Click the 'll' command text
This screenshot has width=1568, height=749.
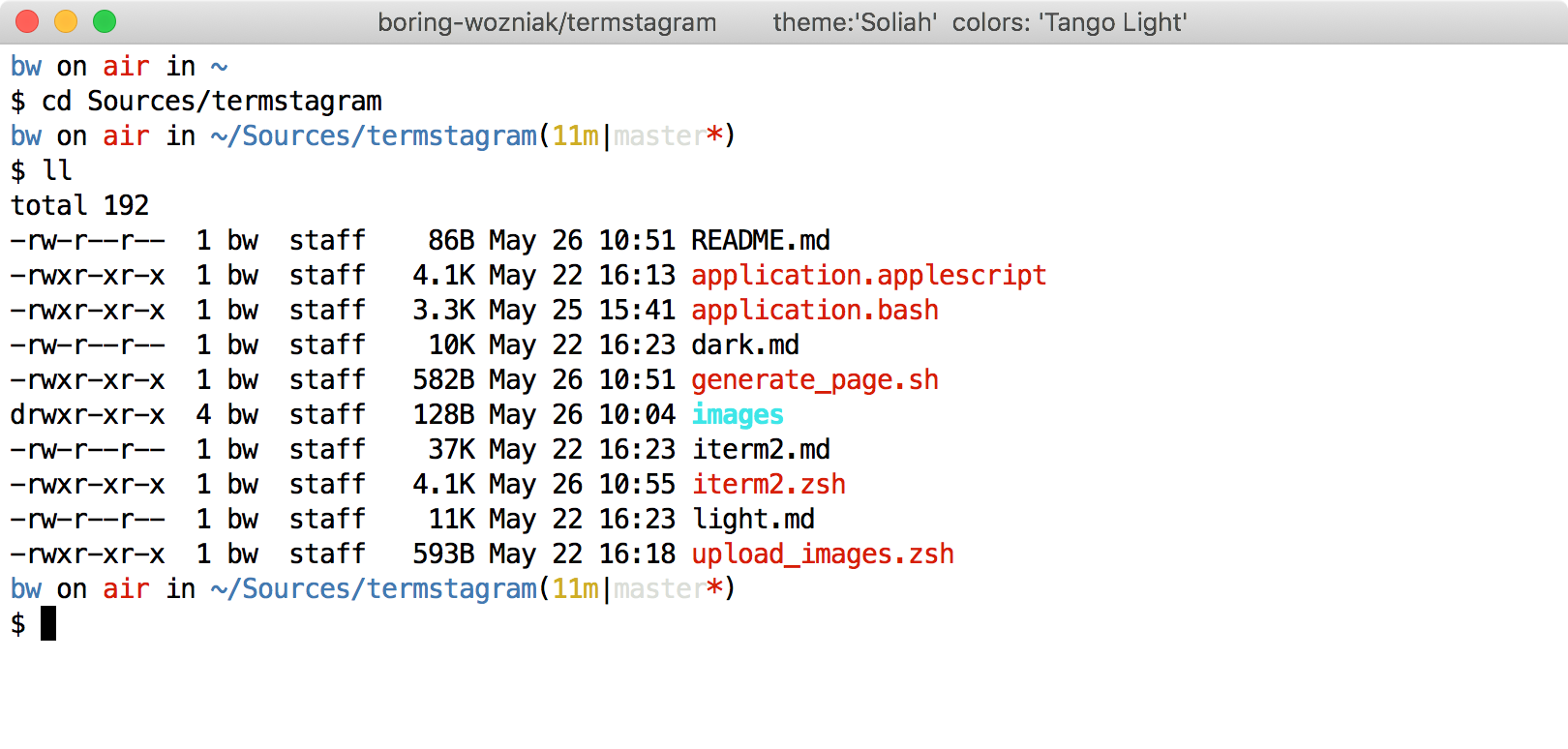57,170
